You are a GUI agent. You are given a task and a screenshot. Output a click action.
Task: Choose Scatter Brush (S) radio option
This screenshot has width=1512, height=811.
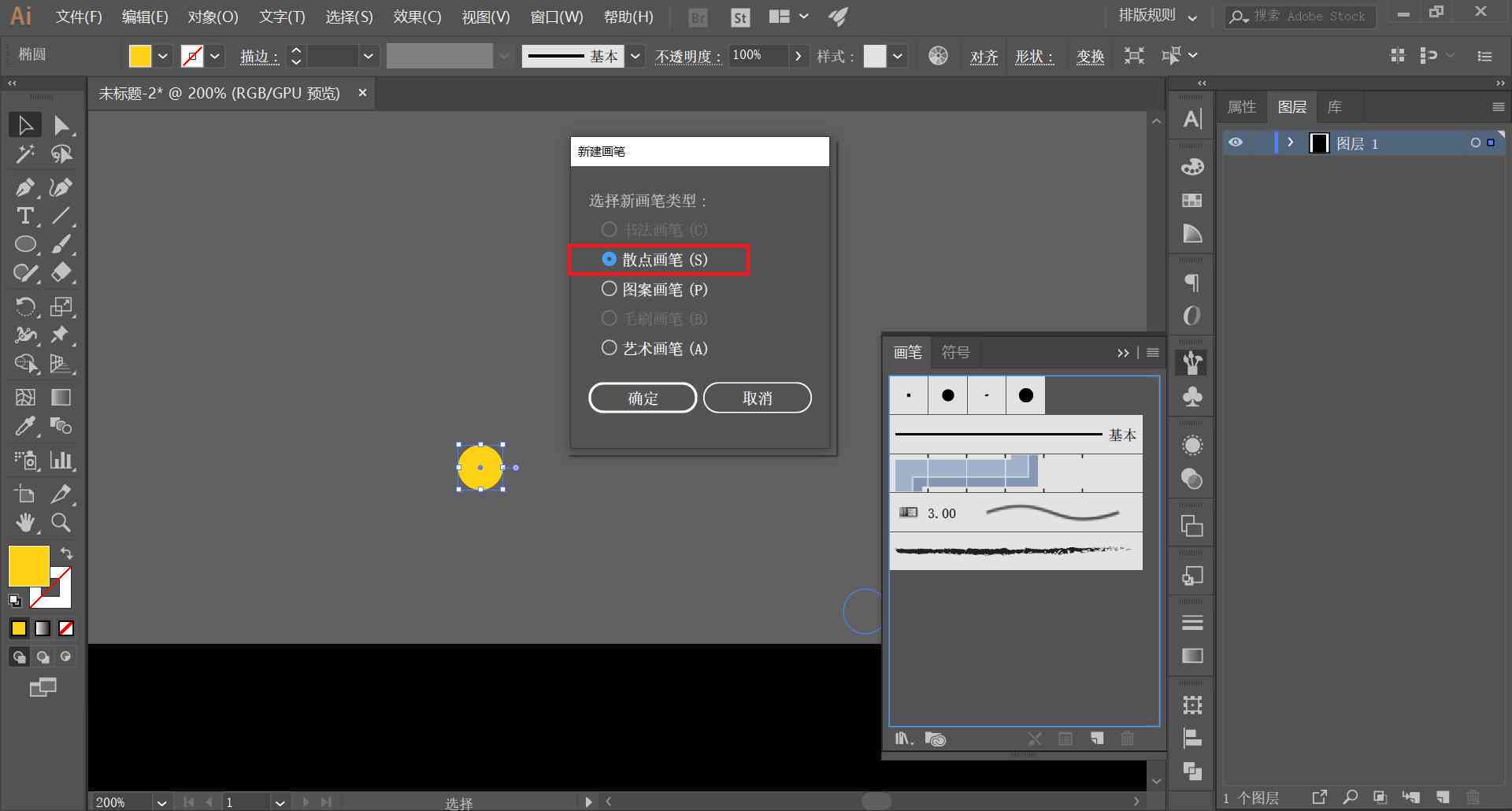(609, 259)
